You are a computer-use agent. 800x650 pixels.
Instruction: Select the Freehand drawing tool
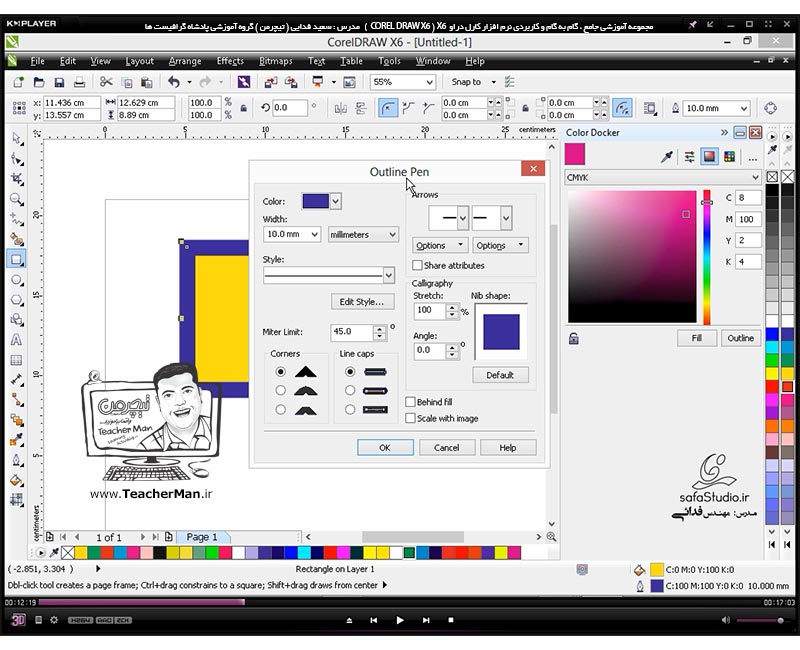pos(17,219)
